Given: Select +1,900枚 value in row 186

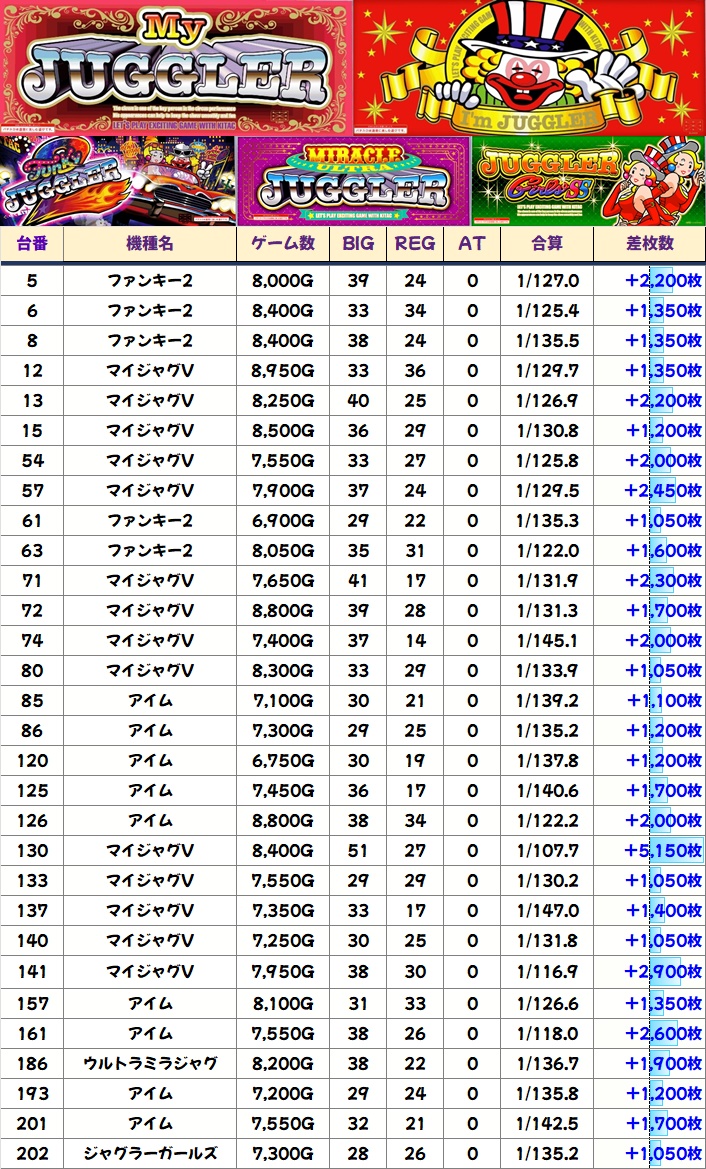Looking at the screenshot, I should coord(649,1064).
